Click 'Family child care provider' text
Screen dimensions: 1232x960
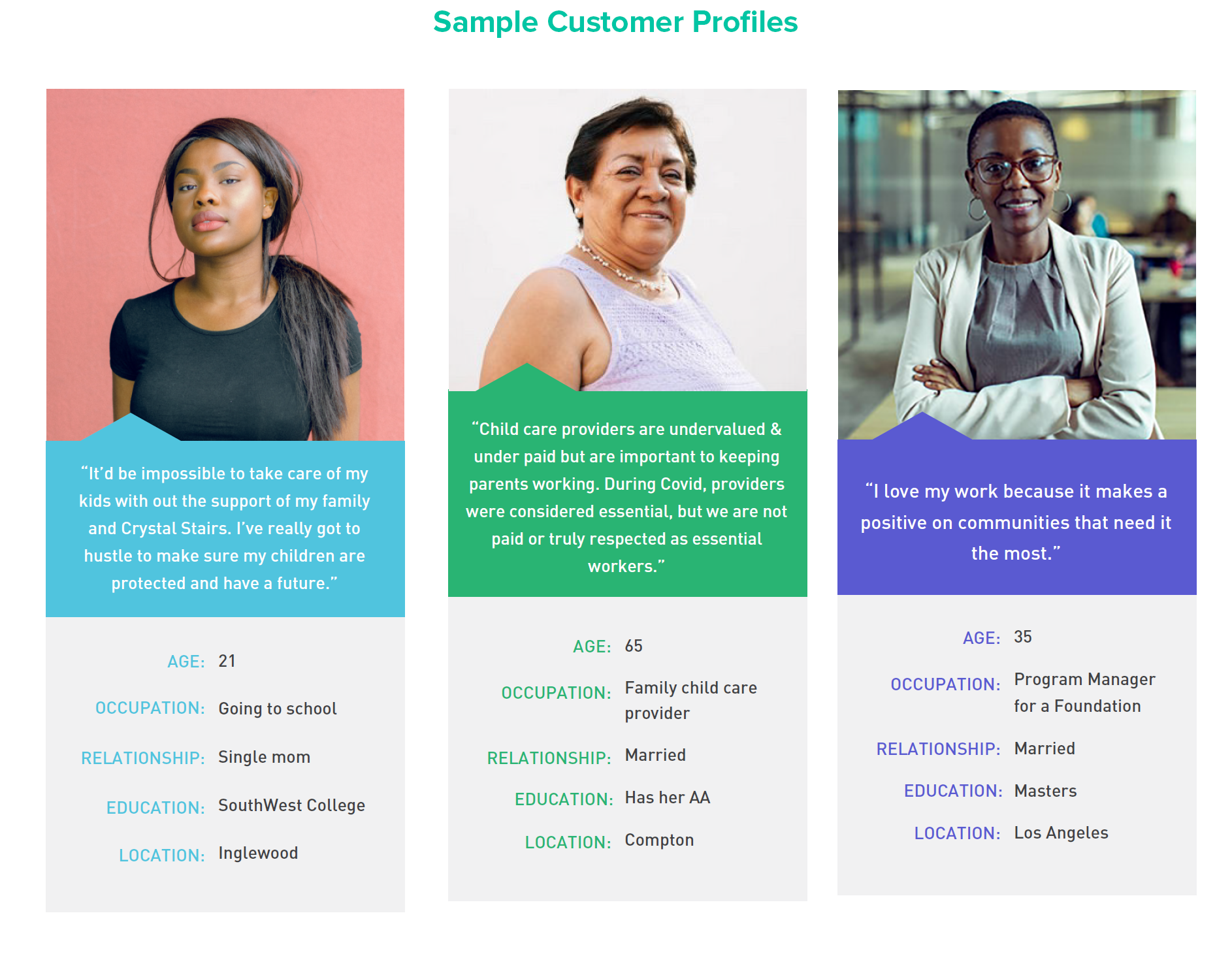click(x=691, y=700)
